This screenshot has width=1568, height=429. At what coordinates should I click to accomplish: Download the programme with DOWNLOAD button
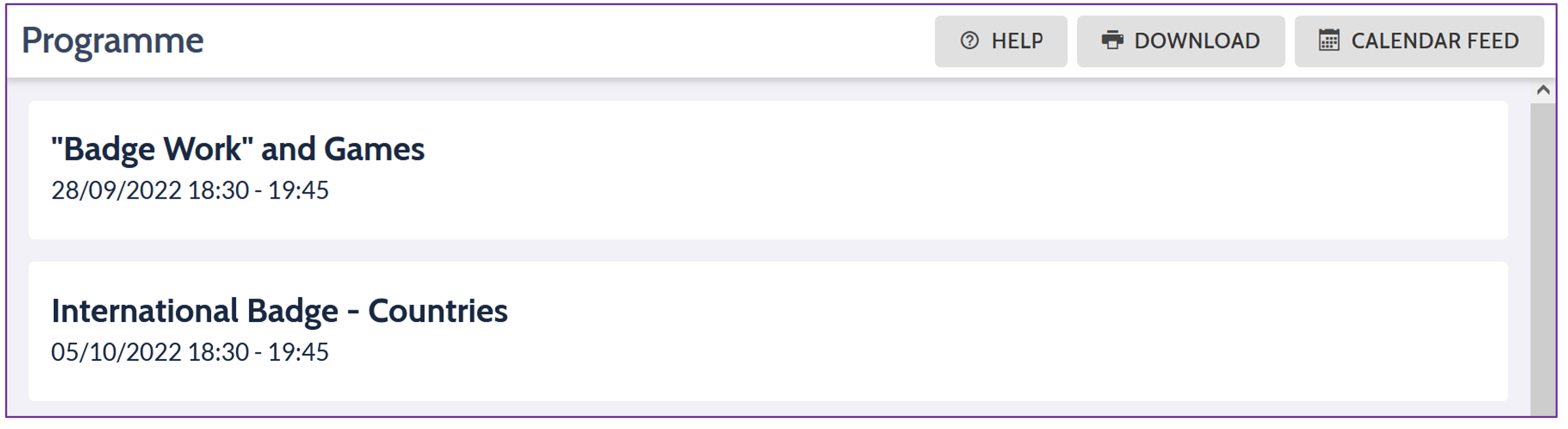click(1180, 41)
